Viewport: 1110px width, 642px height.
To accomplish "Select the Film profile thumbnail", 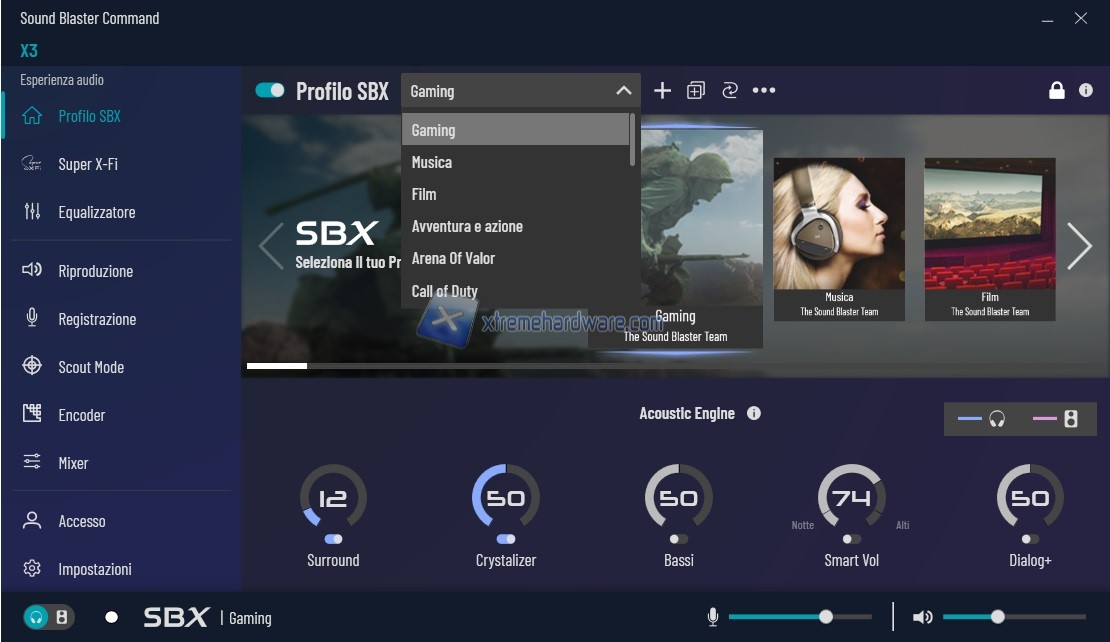I will pyautogui.click(x=989, y=238).
